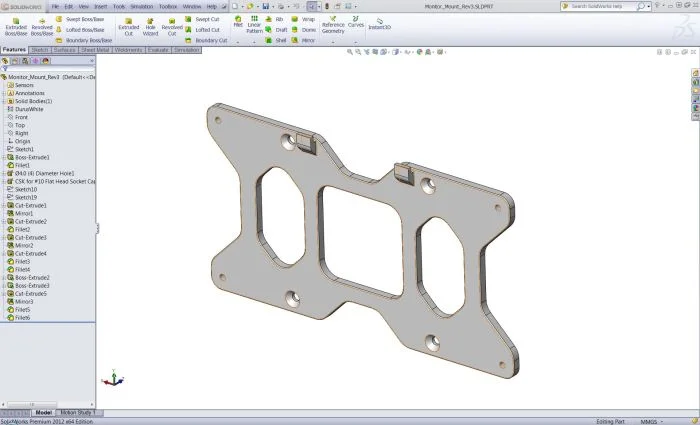Select Mirror3 in the feature tree
Viewport: 700px width, 425px height.
23,301
